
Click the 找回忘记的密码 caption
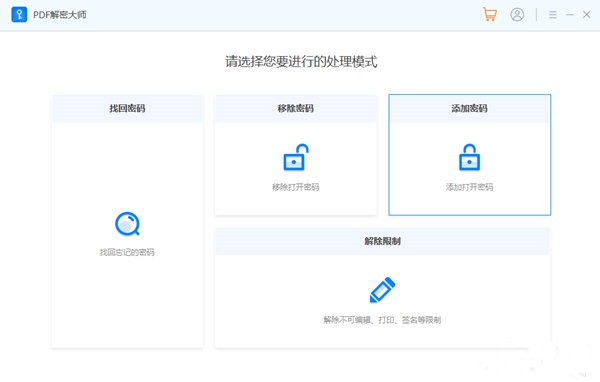point(127,252)
